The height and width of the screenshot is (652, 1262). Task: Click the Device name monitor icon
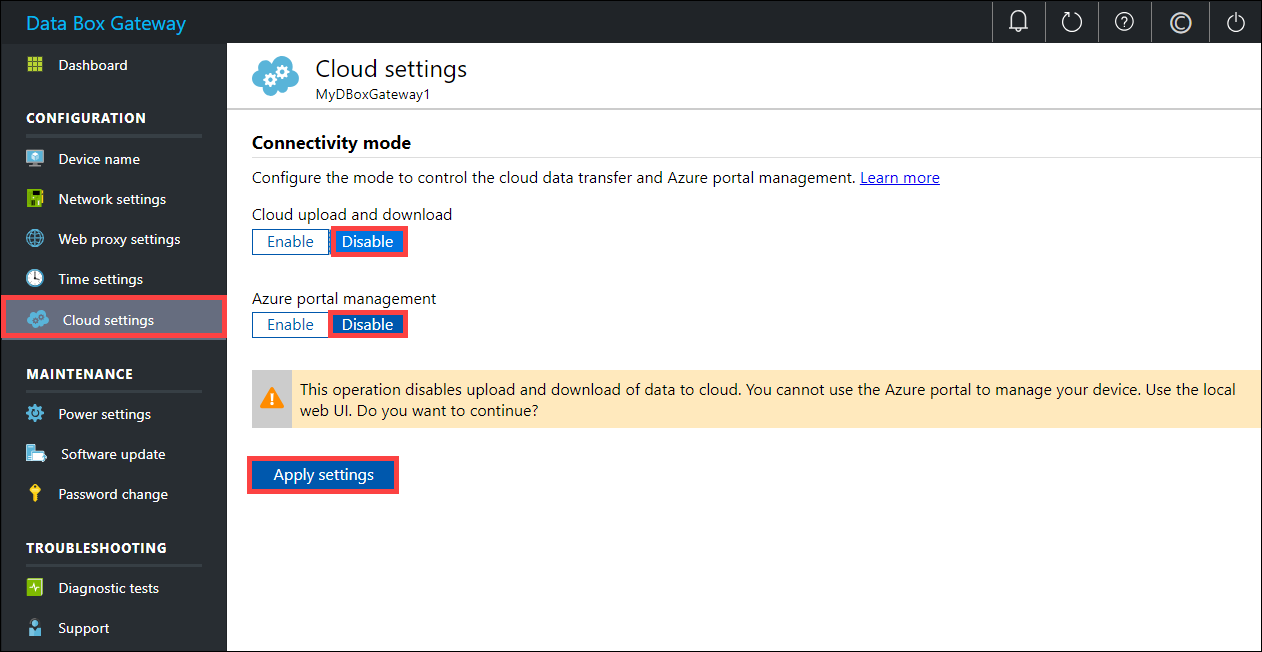click(35, 159)
